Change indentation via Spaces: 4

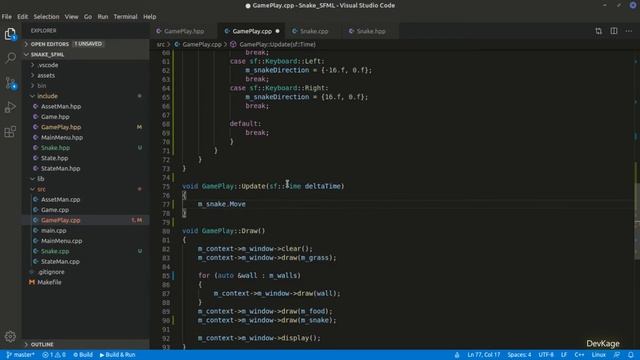click(519, 355)
